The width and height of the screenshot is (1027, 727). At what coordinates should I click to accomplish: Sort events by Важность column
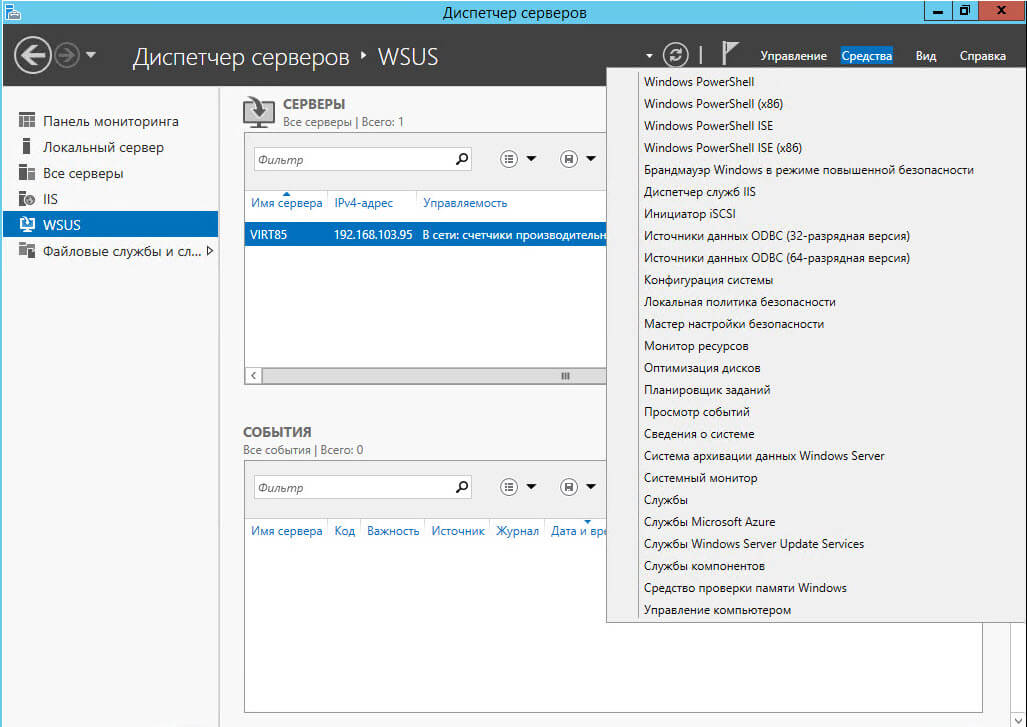pyautogui.click(x=393, y=531)
